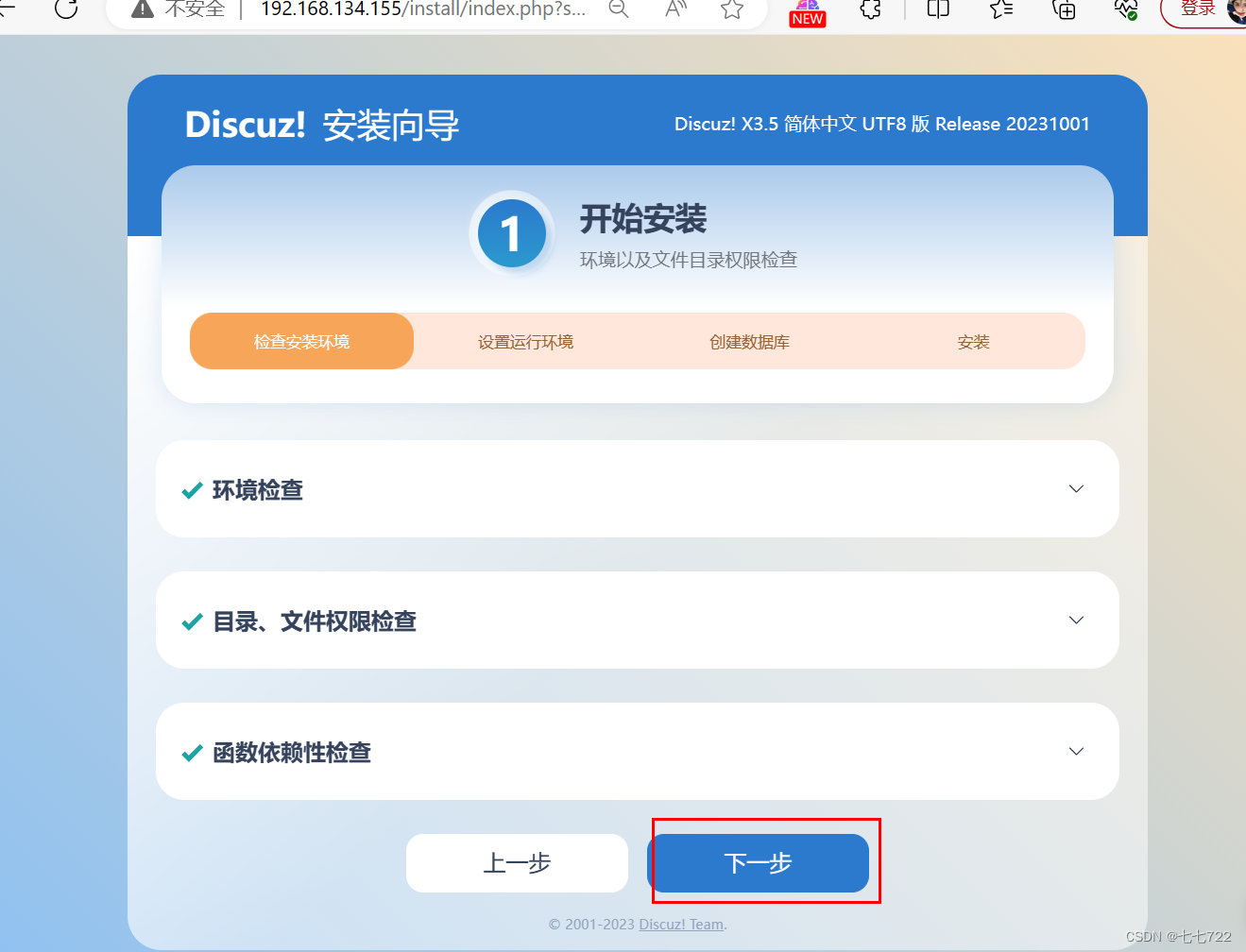Image resolution: width=1246 pixels, height=952 pixels.
Task: Expand the 函数依赖性检查 section chevron
Action: [1076, 751]
